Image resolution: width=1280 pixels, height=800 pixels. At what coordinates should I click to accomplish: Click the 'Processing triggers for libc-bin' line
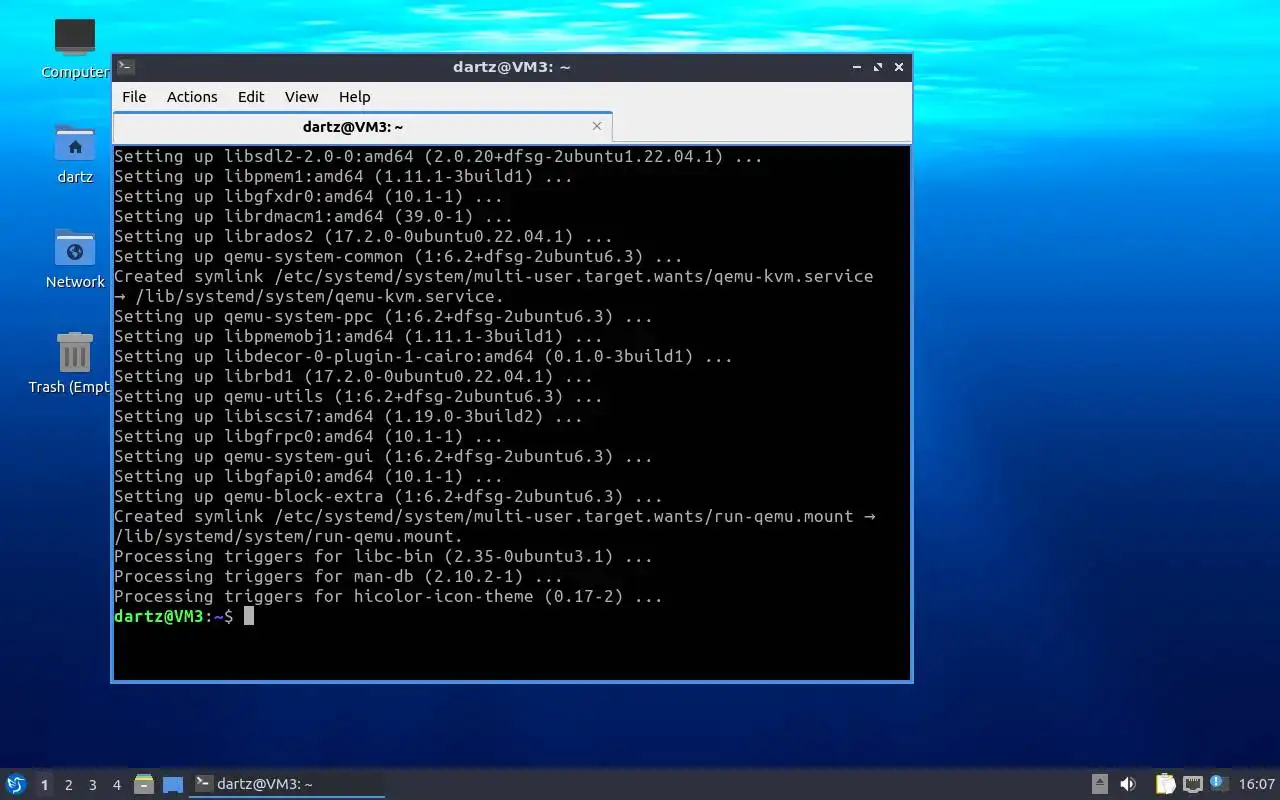pos(383,557)
